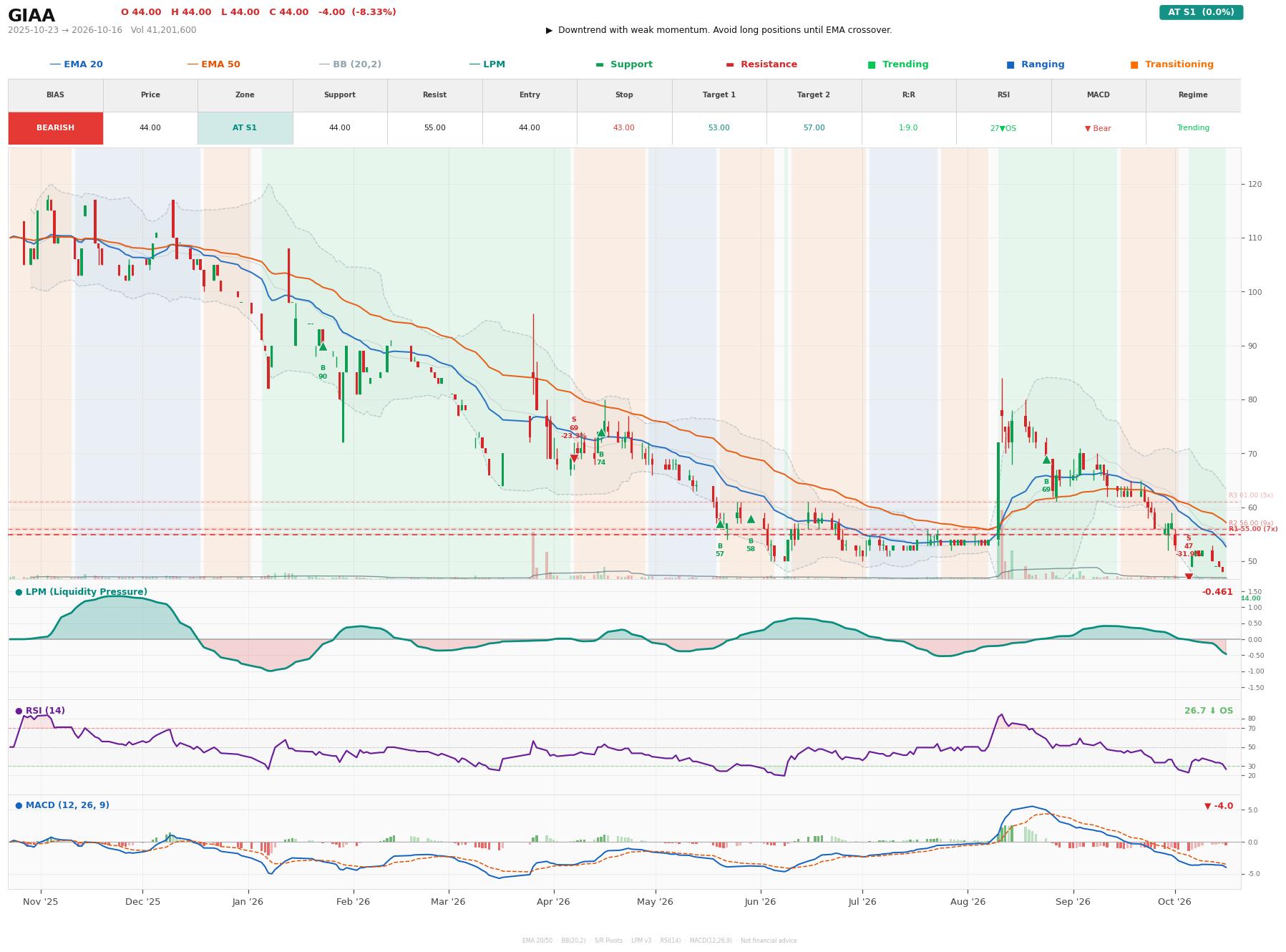The image size is (1286, 952).
Task: Click the Target 1 value 53.00
Action: coord(718,128)
